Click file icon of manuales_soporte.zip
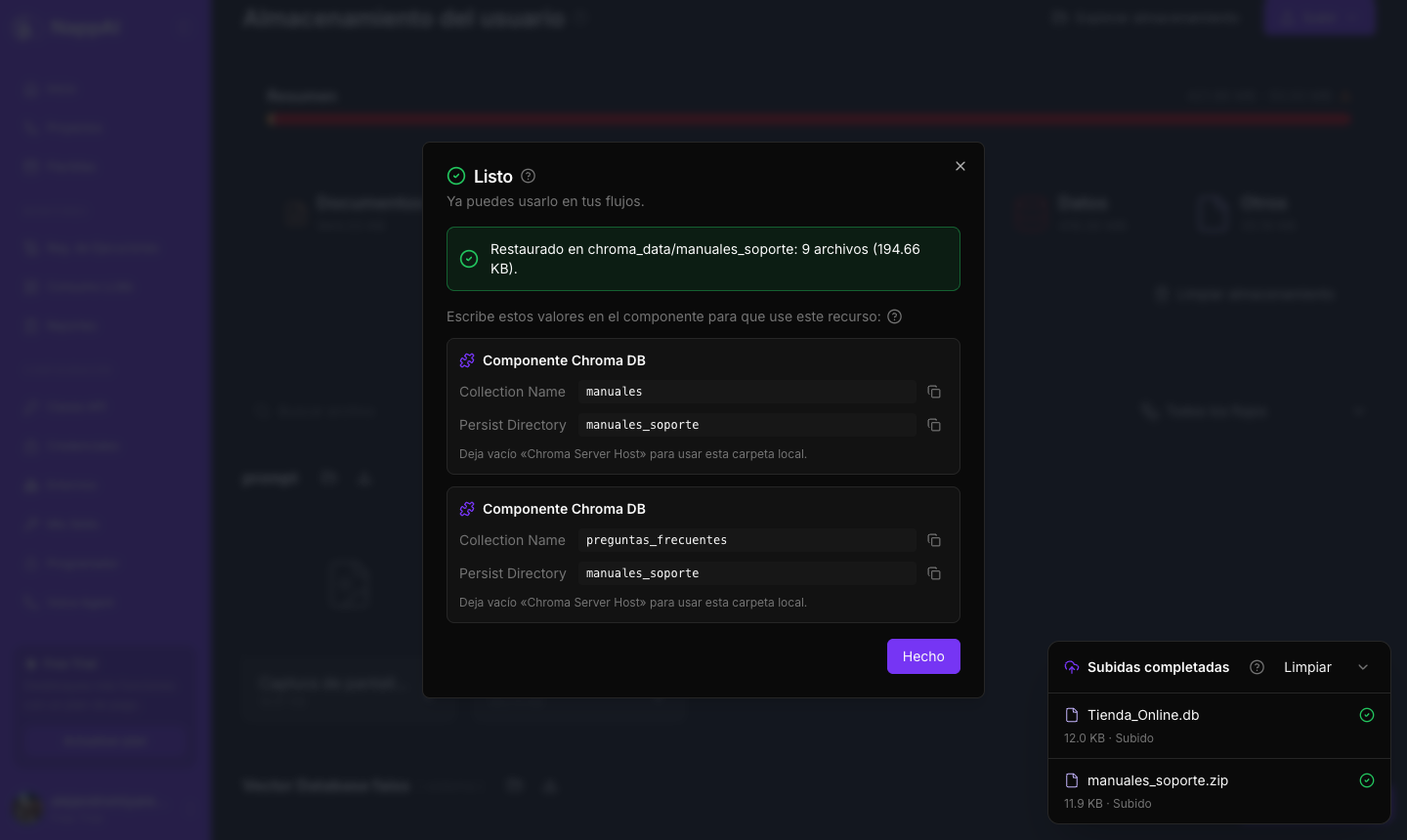1407x840 pixels. (1072, 780)
